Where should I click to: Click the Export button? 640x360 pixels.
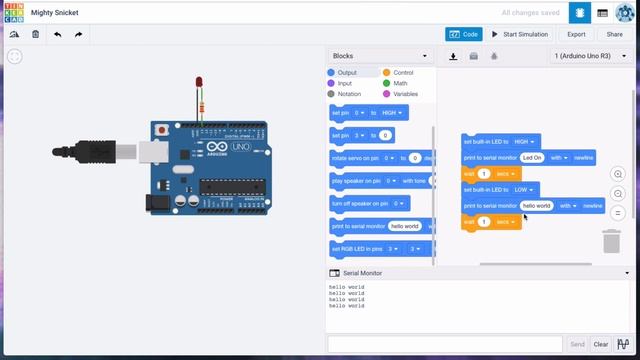pyautogui.click(x=576, y=34)
